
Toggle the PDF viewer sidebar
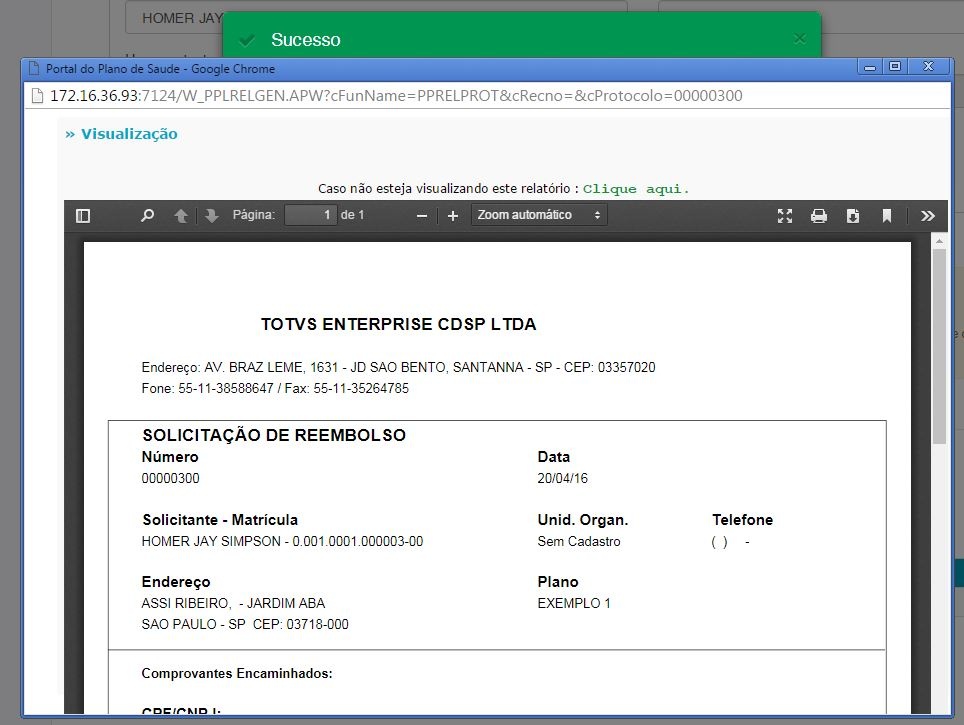tap(83, 216)
